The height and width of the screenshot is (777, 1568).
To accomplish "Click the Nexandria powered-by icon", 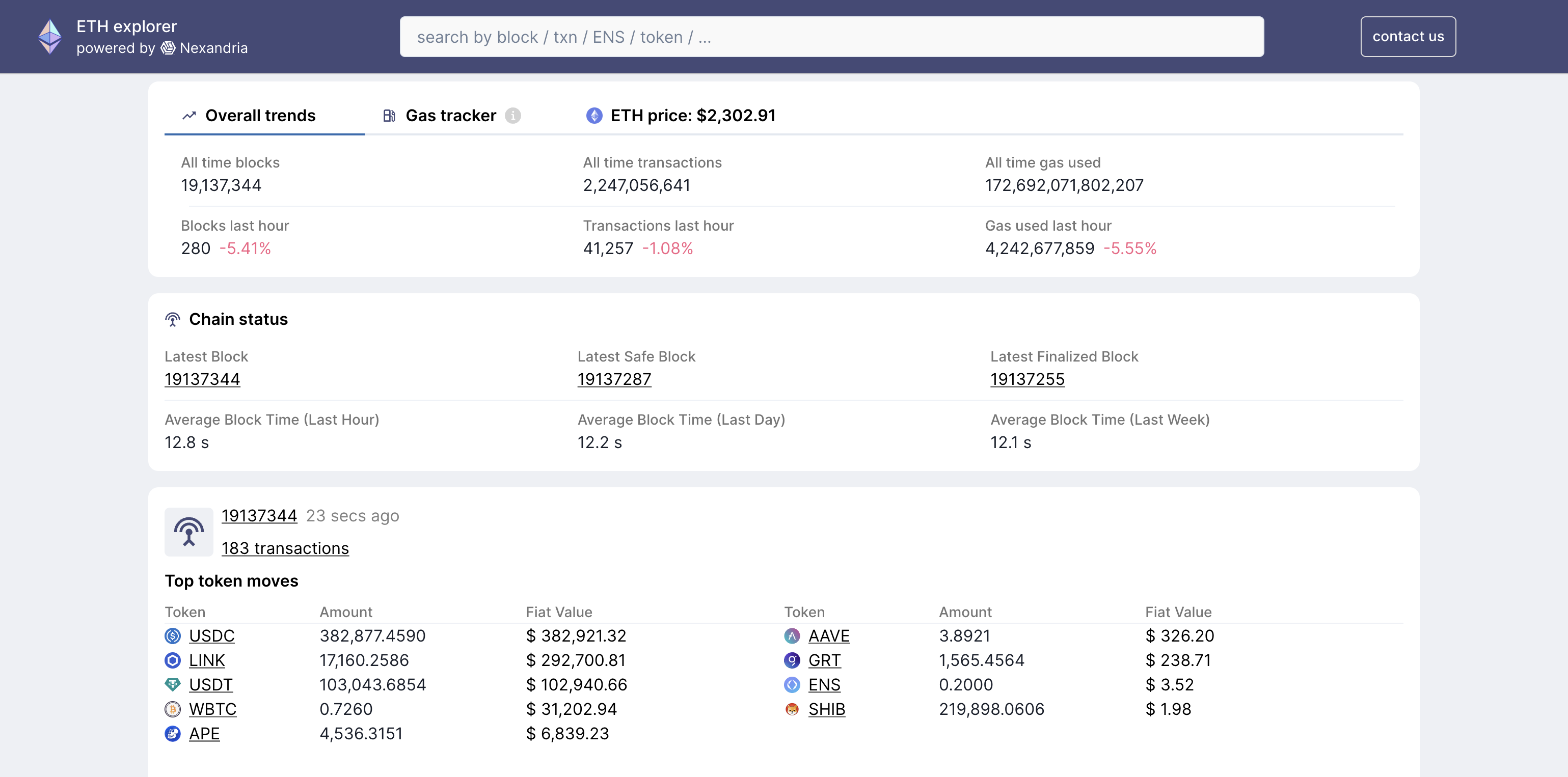I will (x=167, y=47).
